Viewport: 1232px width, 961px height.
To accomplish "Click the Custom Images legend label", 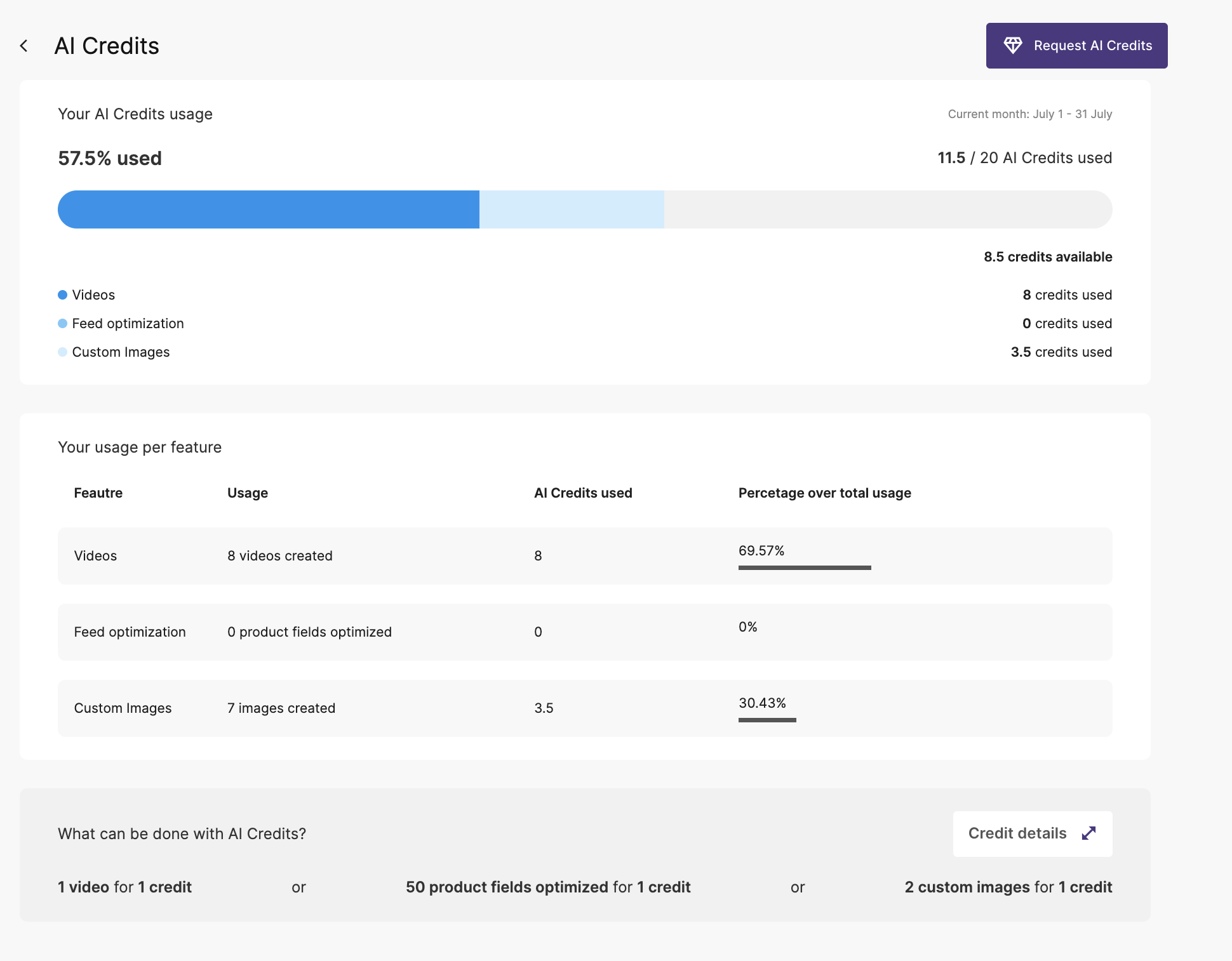I will 121,352.
